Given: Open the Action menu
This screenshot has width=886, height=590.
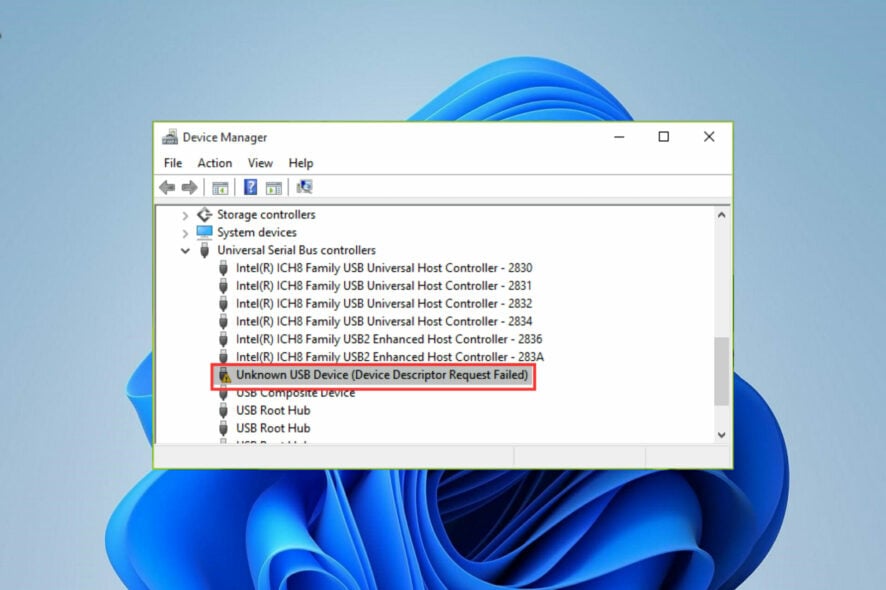Looking at the screenshot, I should [x=215, y=163].
